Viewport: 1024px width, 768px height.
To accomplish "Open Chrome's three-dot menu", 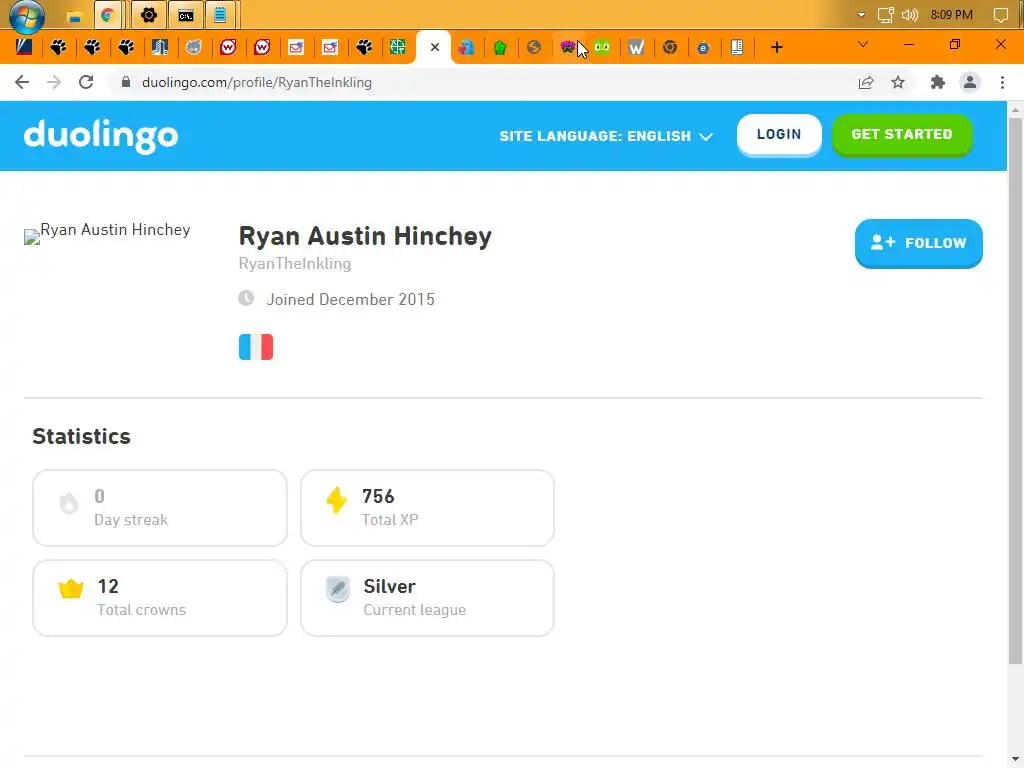I will point(1002,82).
